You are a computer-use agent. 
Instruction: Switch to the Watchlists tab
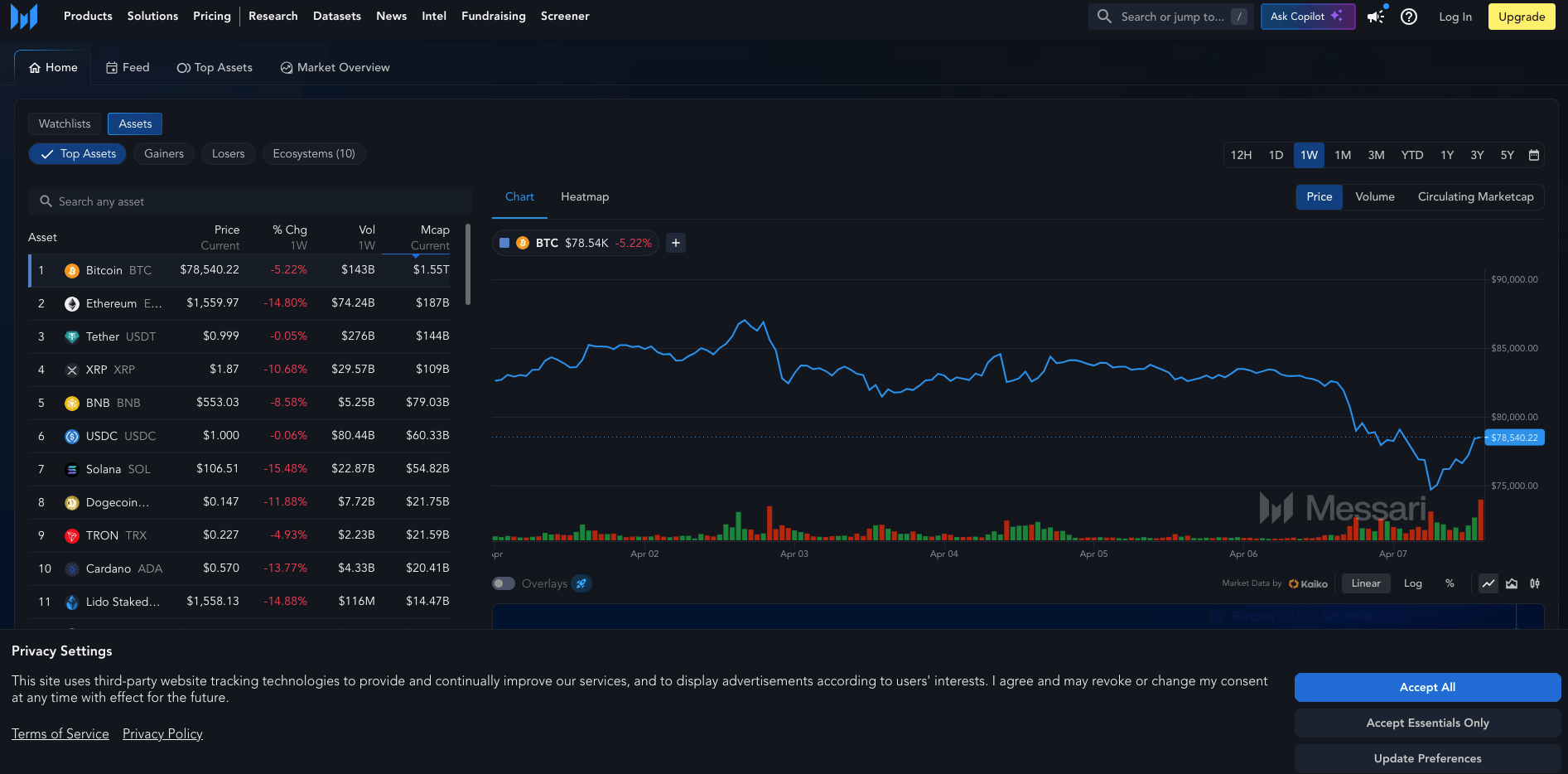[65, 123]
